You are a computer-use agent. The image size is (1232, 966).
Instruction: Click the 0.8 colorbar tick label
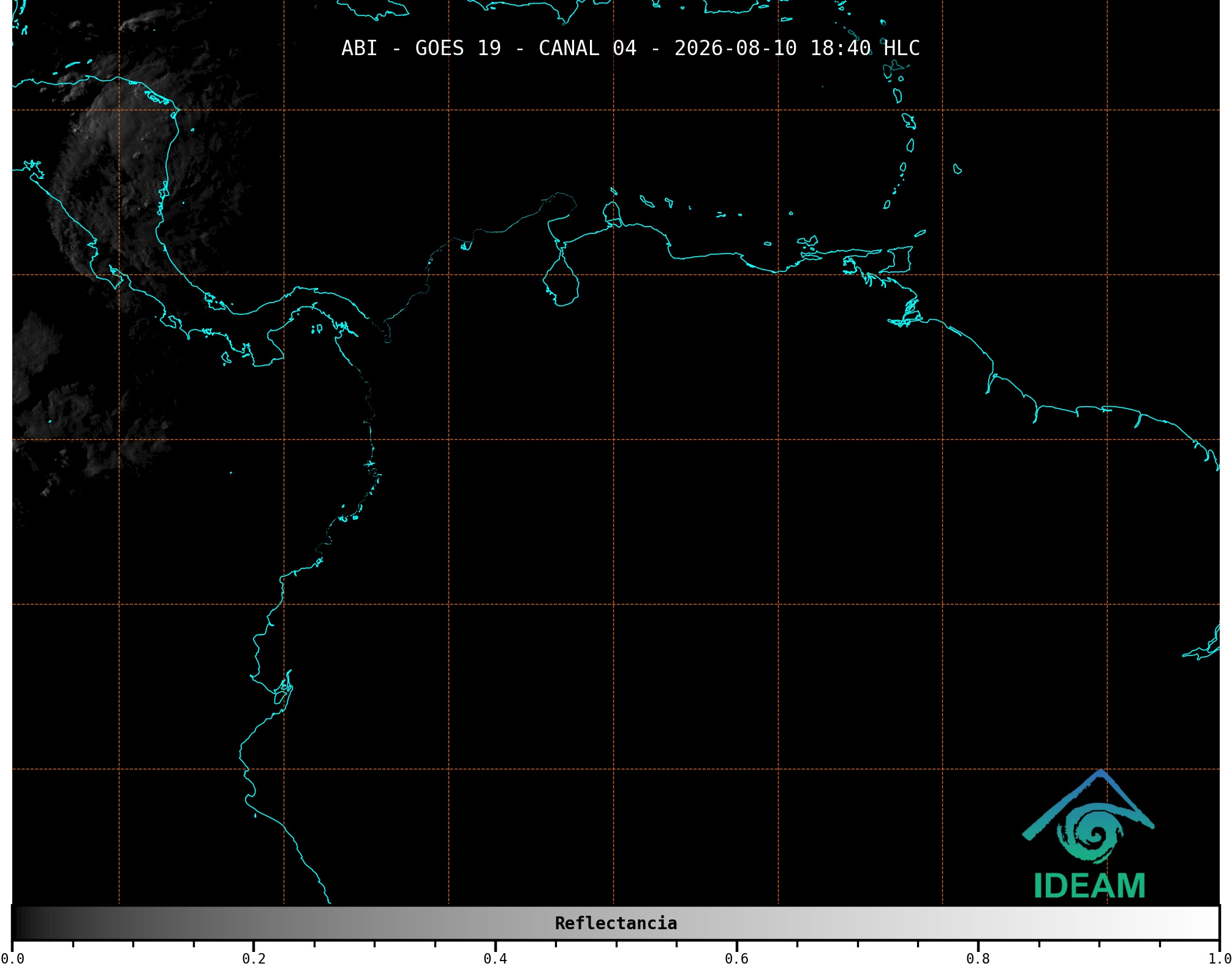pos(978,959)
